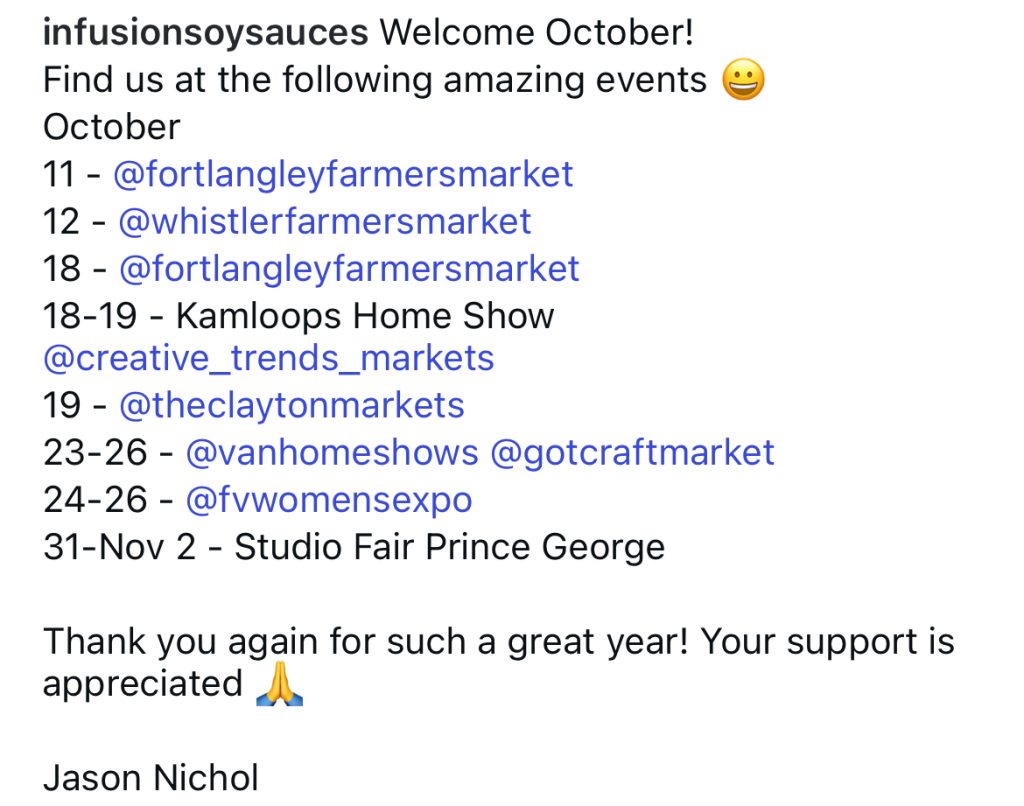Open the infusionsoysauces profile username
The height and width of the screenshot is (806, 1024).
pyautogui.click(x=205, y=33)
